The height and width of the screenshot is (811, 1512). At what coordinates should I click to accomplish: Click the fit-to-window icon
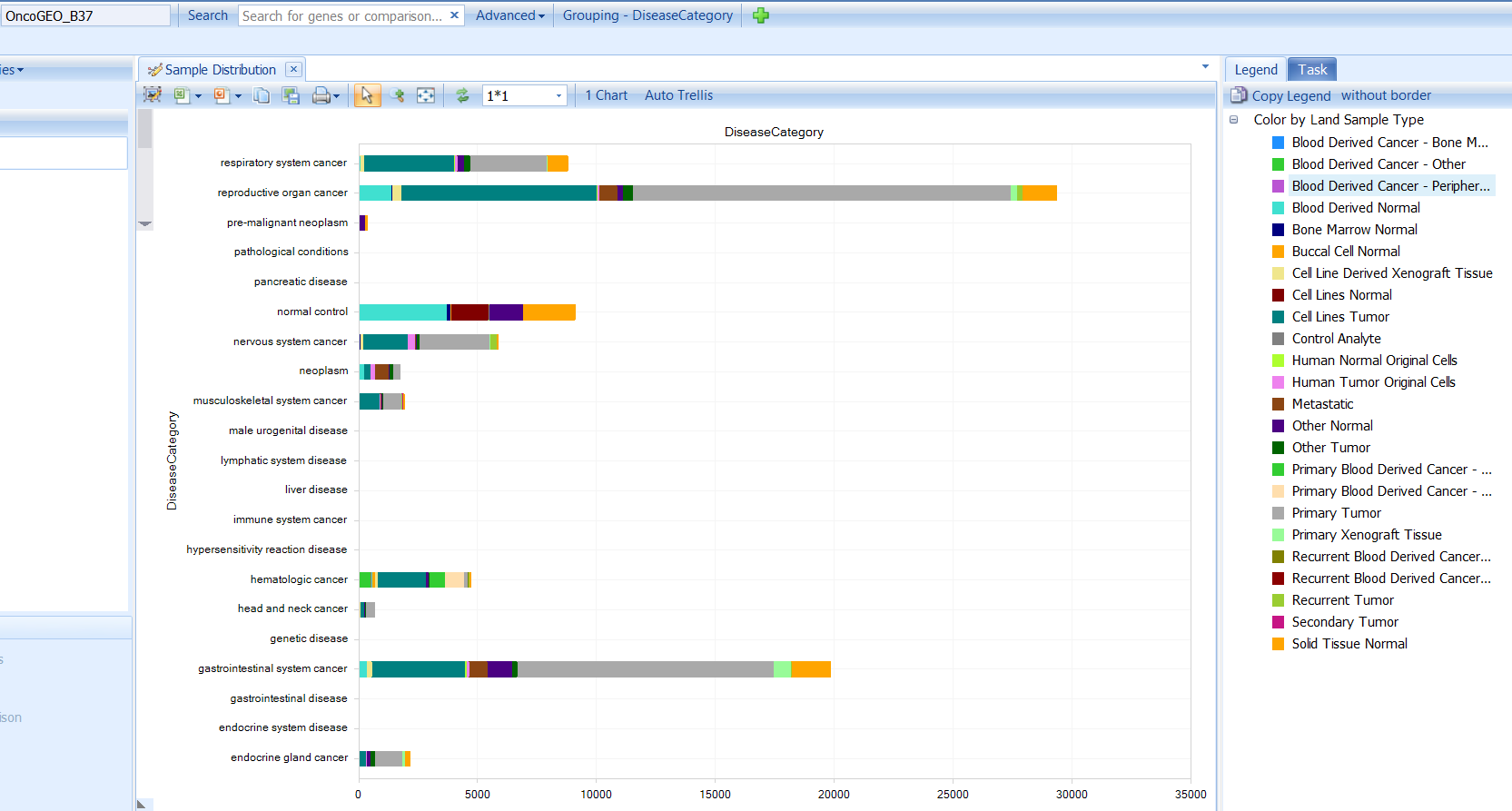426,95
